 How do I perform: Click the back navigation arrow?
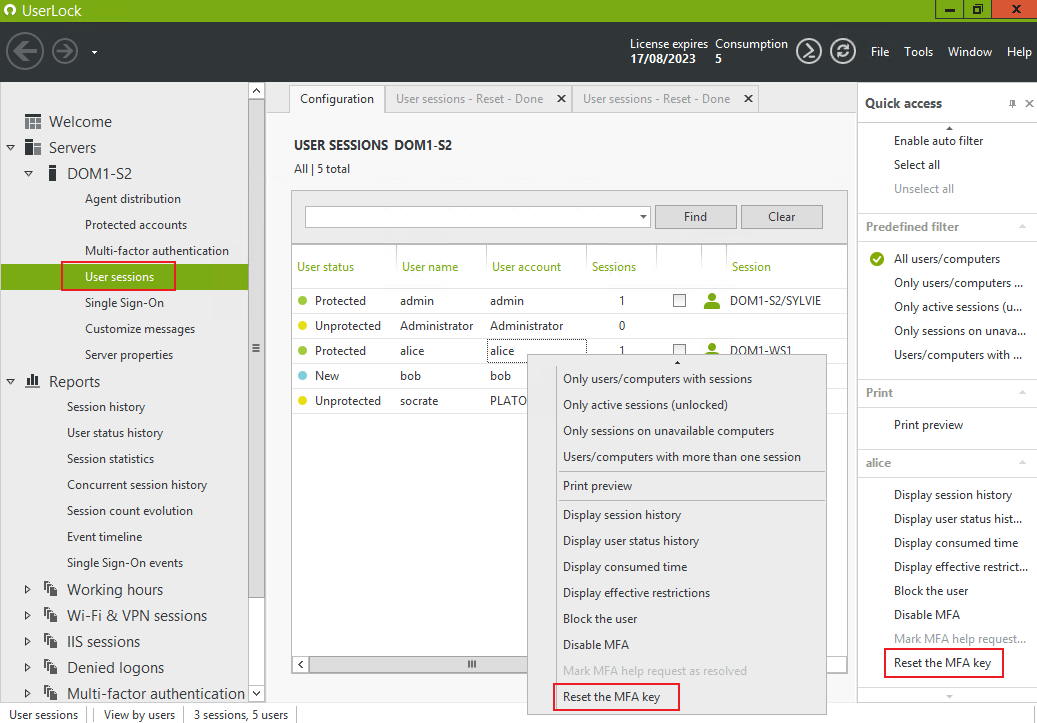pyautogui.click(x=25, y=51)
